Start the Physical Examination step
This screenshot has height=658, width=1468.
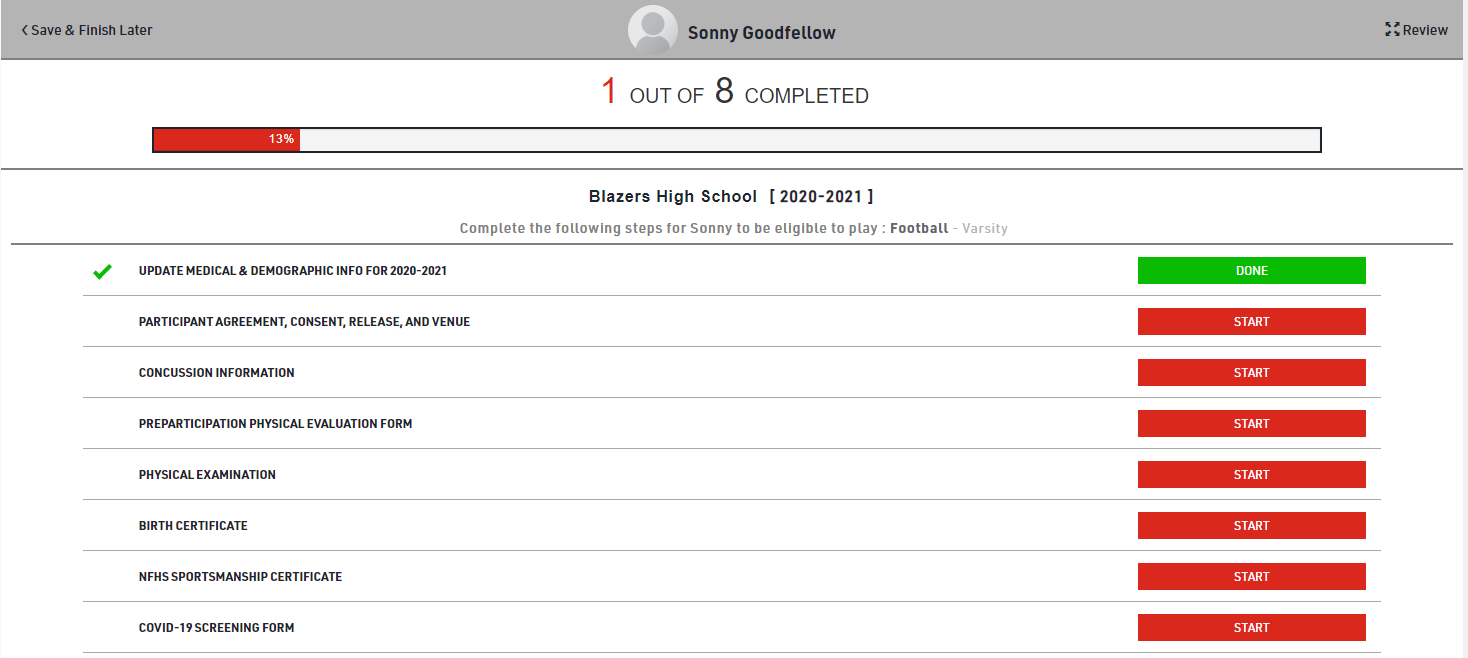click(1251, 475)
